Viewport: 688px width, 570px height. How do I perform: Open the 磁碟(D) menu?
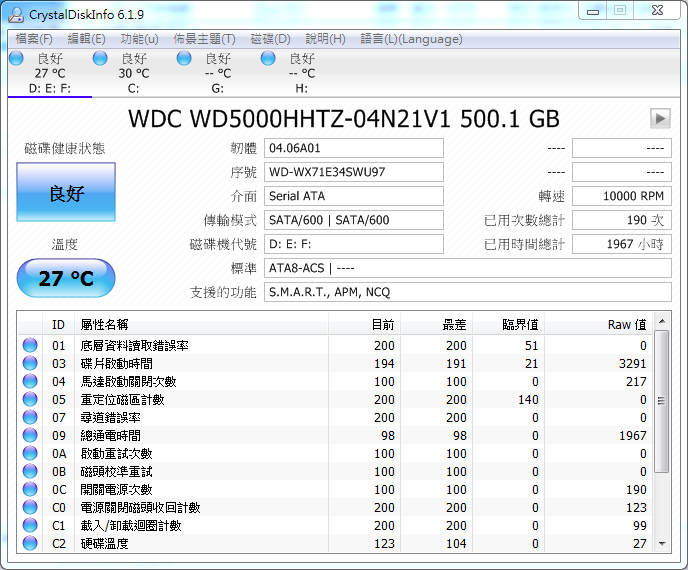pos(270,39)
